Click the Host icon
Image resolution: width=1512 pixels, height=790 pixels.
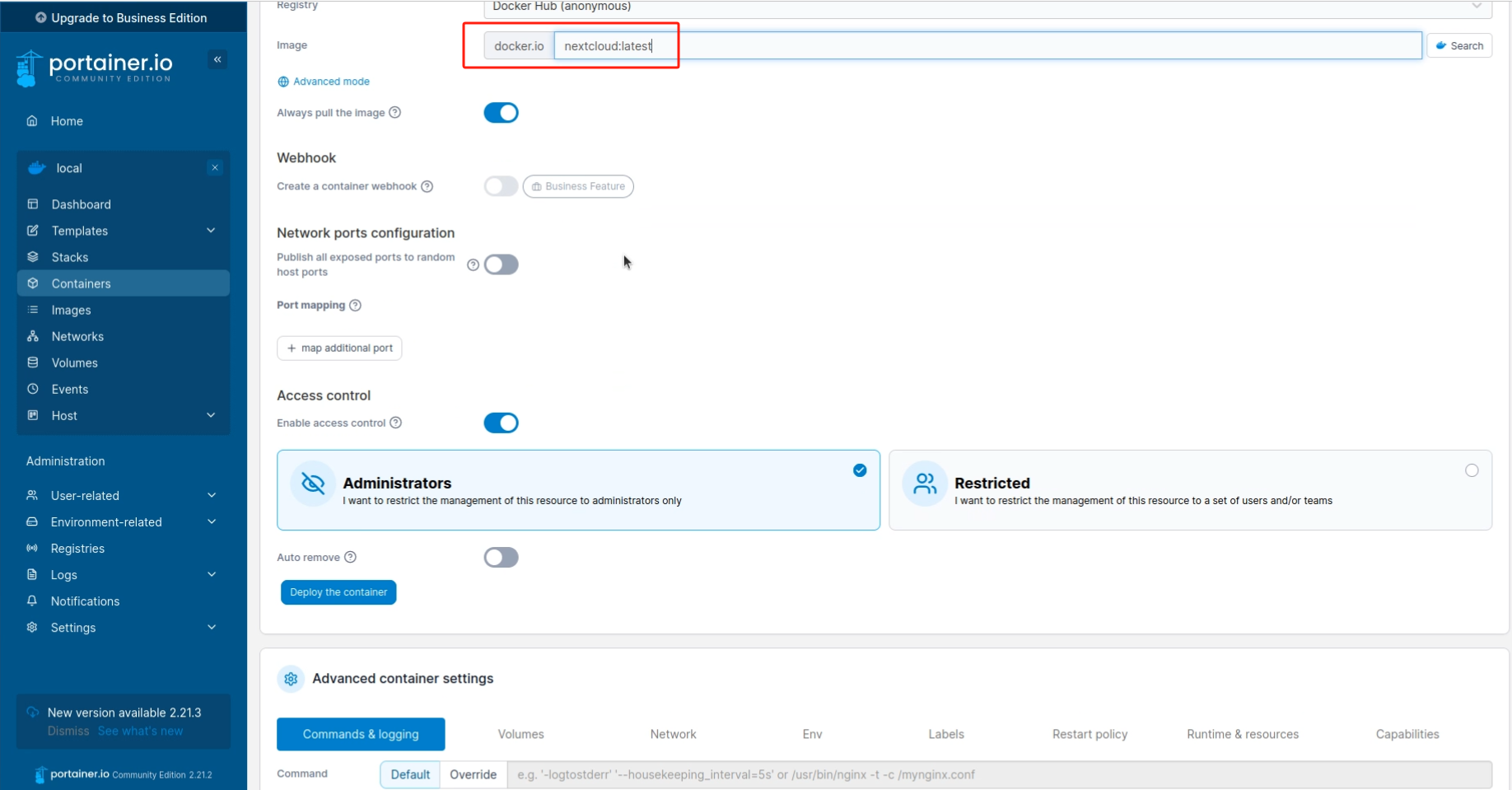tap(33, 415)
